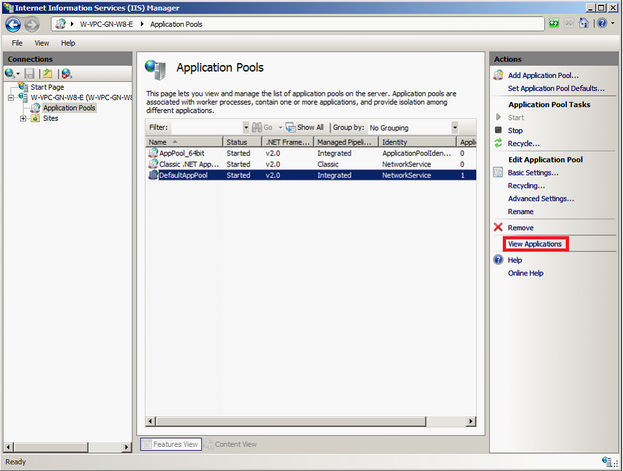Sort by the Managed Pipeli... column header

(x=346, y=142)
